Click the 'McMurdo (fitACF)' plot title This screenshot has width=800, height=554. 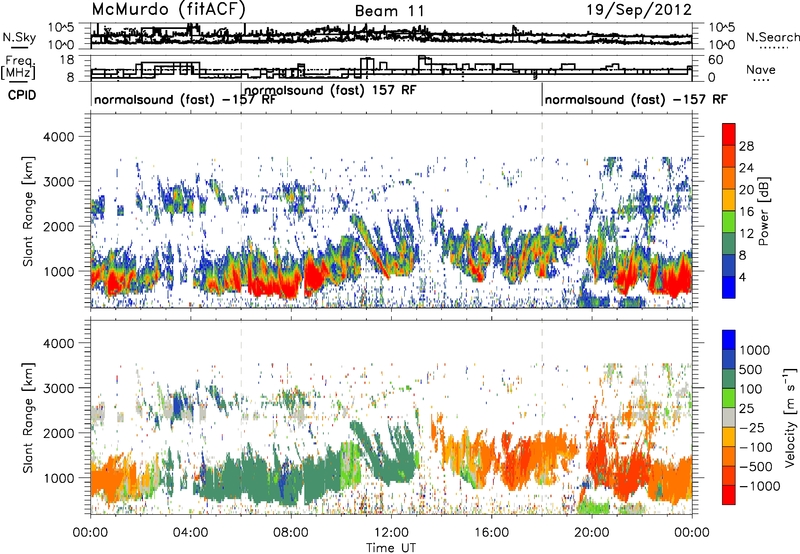[168, 9]
